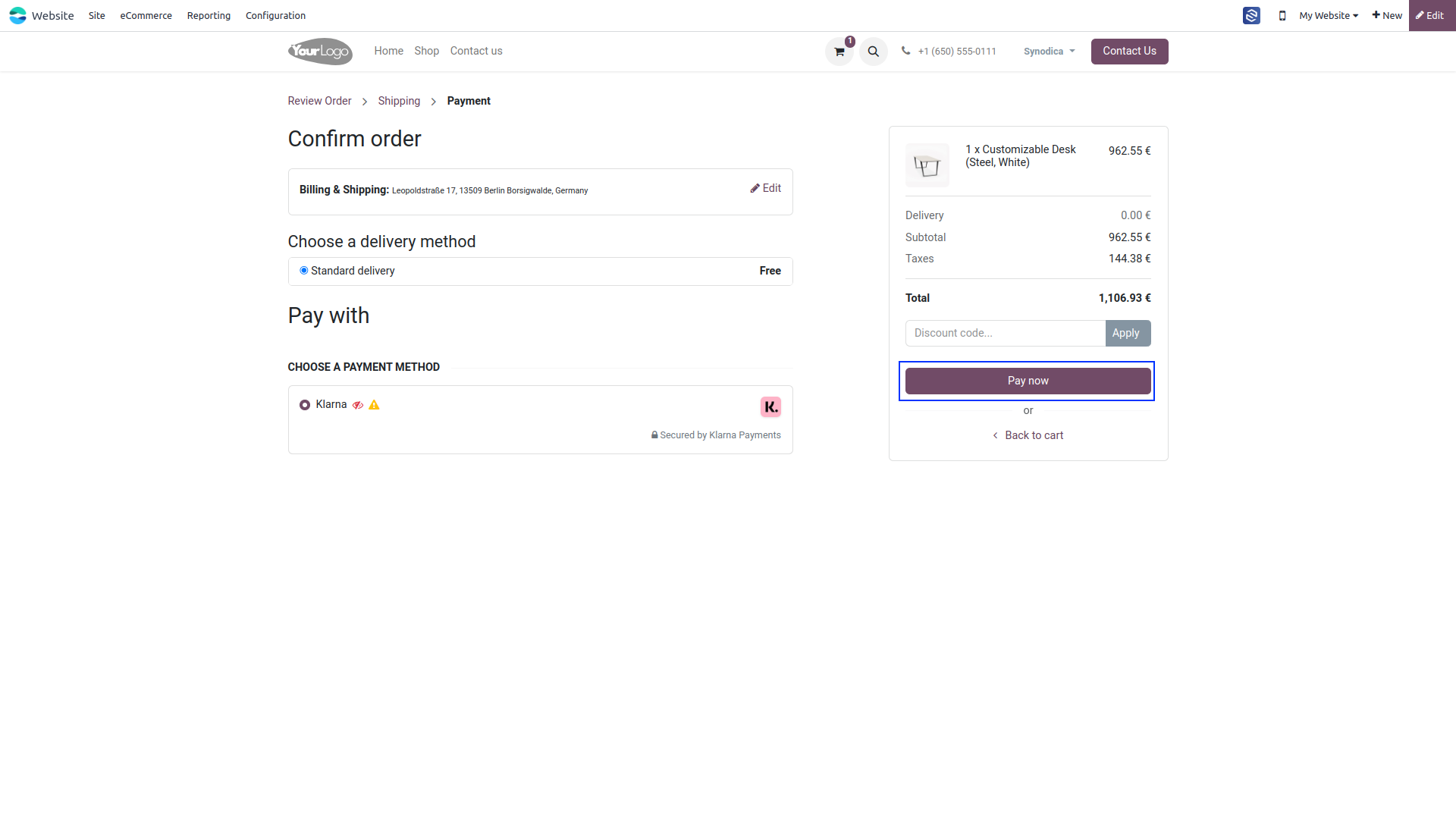Click the Total amount 1,106.93 €
This screenshot has height=819, width=1456.
tap(1125, 298)
